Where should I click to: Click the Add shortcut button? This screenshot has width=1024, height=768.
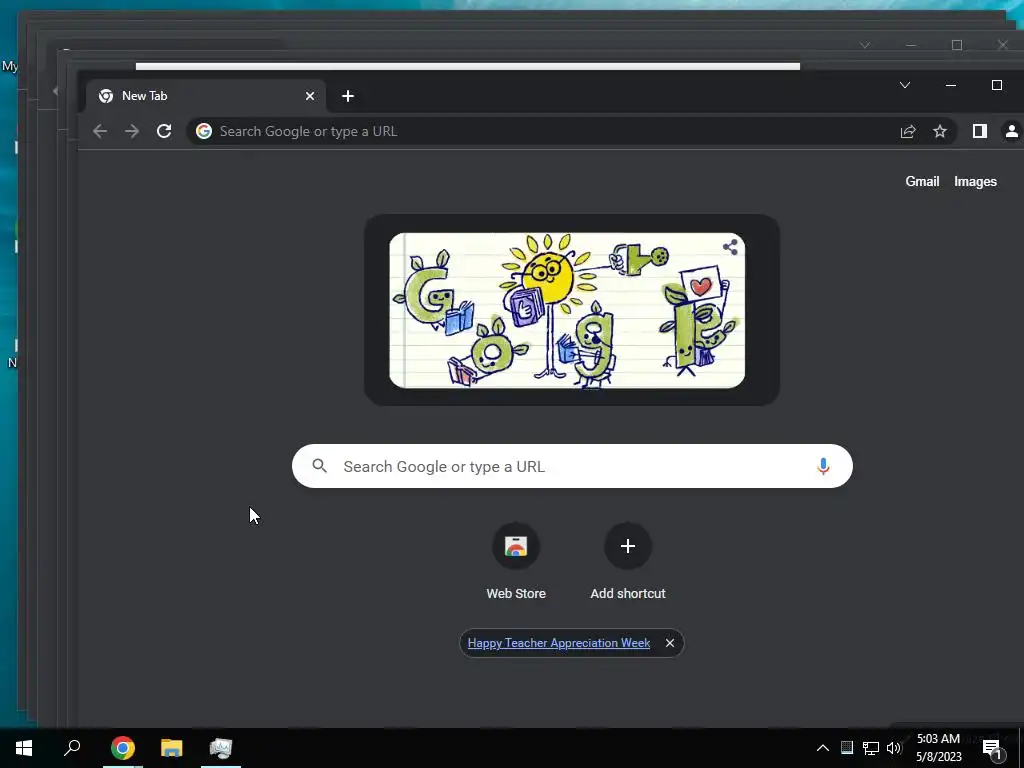628,562
